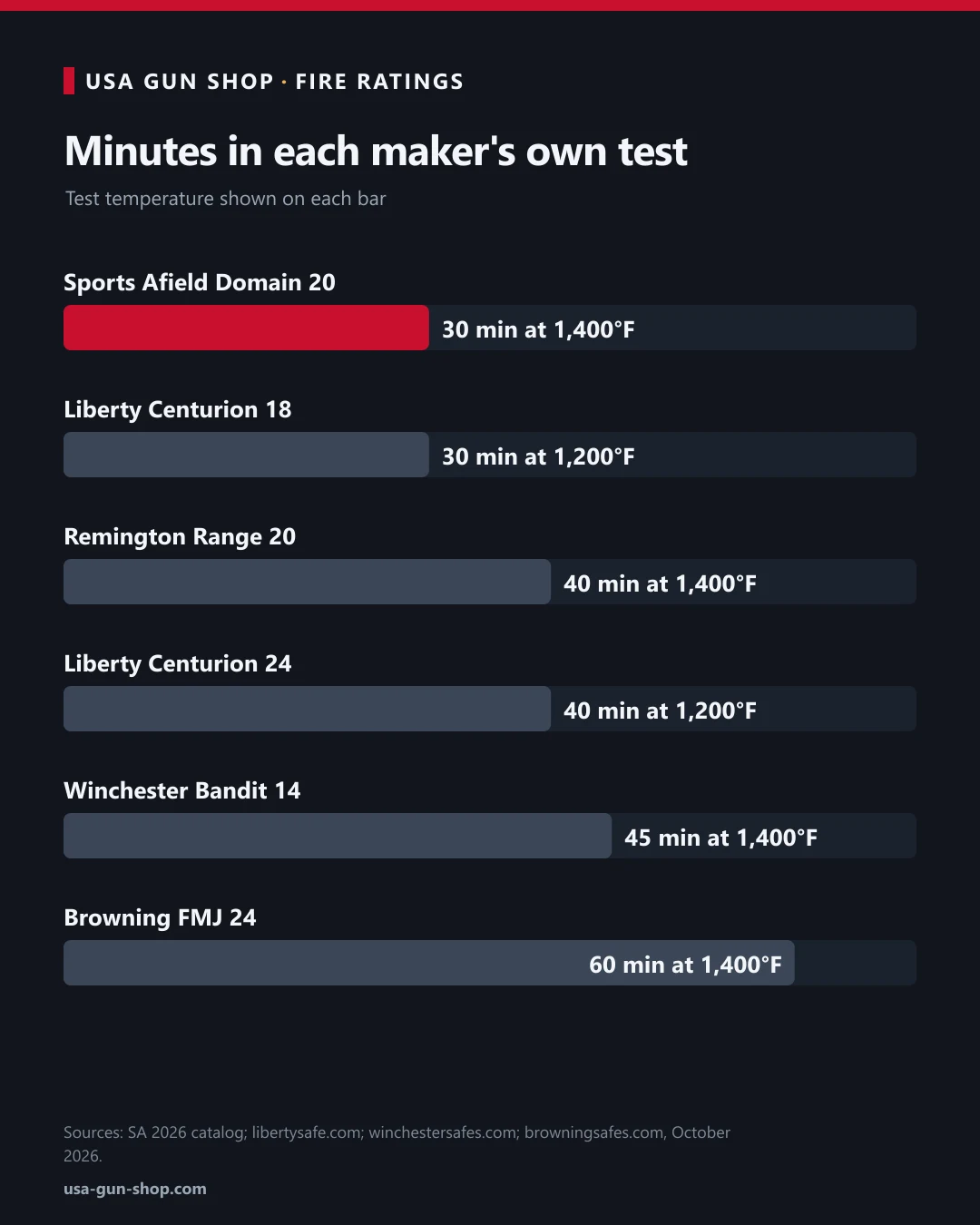This screenshot has width=980, height=1225.
Task: Click the Liberty Centurion 24 label
Action: 178,663
